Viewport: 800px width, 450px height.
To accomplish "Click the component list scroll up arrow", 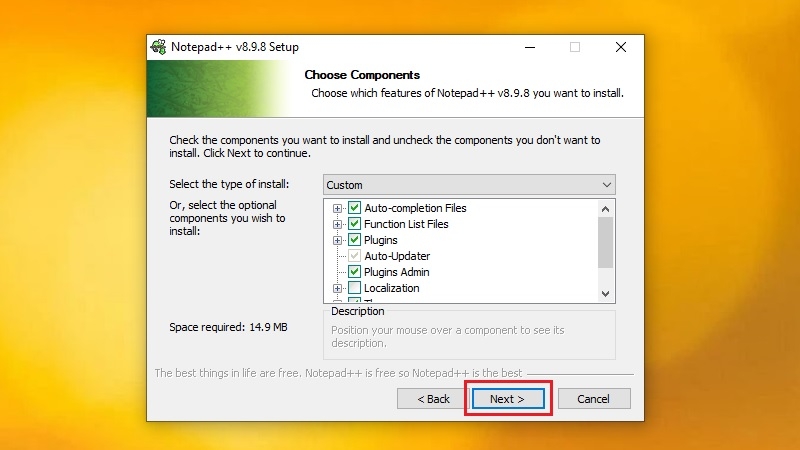I will pos(605,209).
